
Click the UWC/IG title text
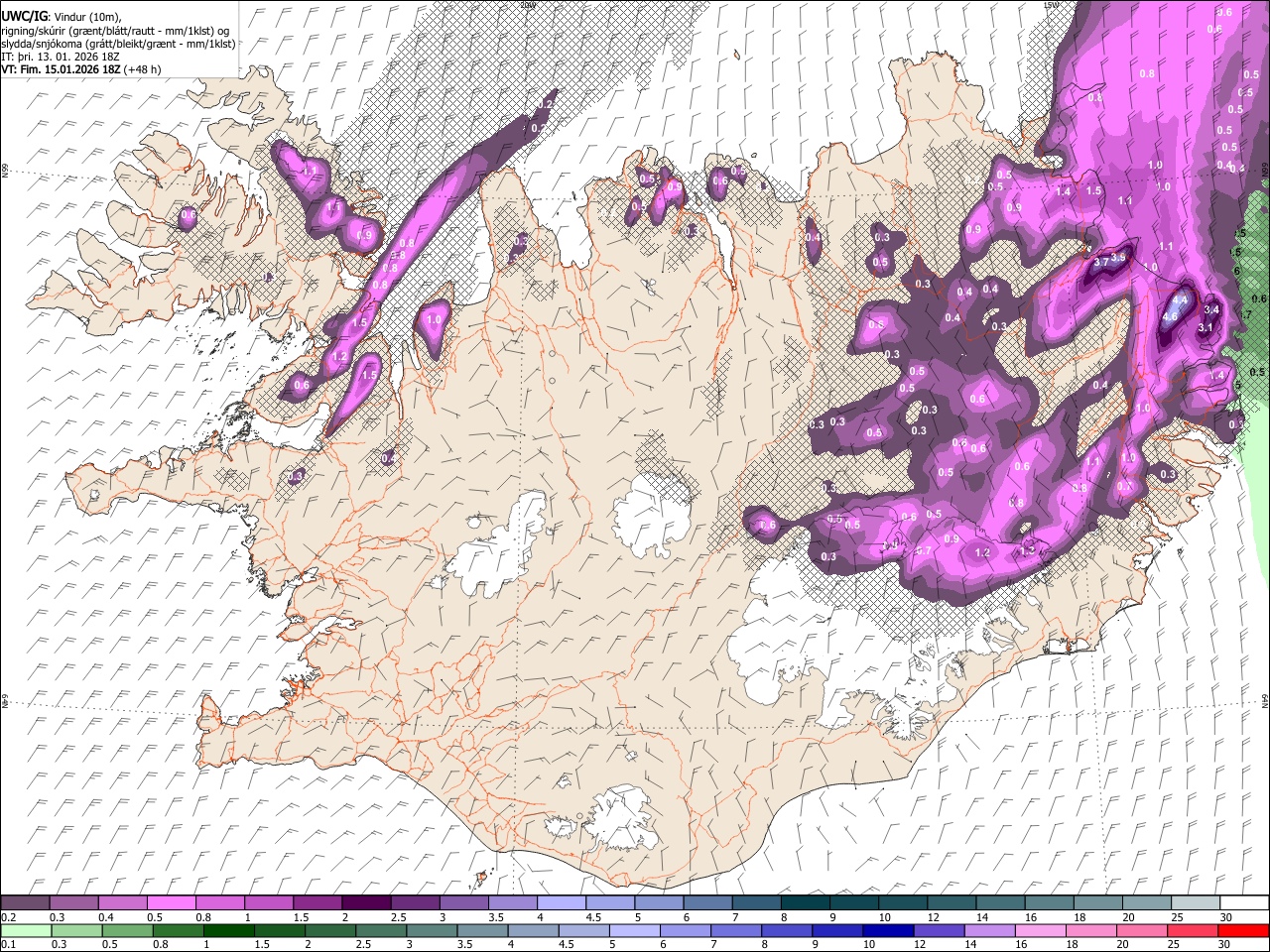point(23,15)
